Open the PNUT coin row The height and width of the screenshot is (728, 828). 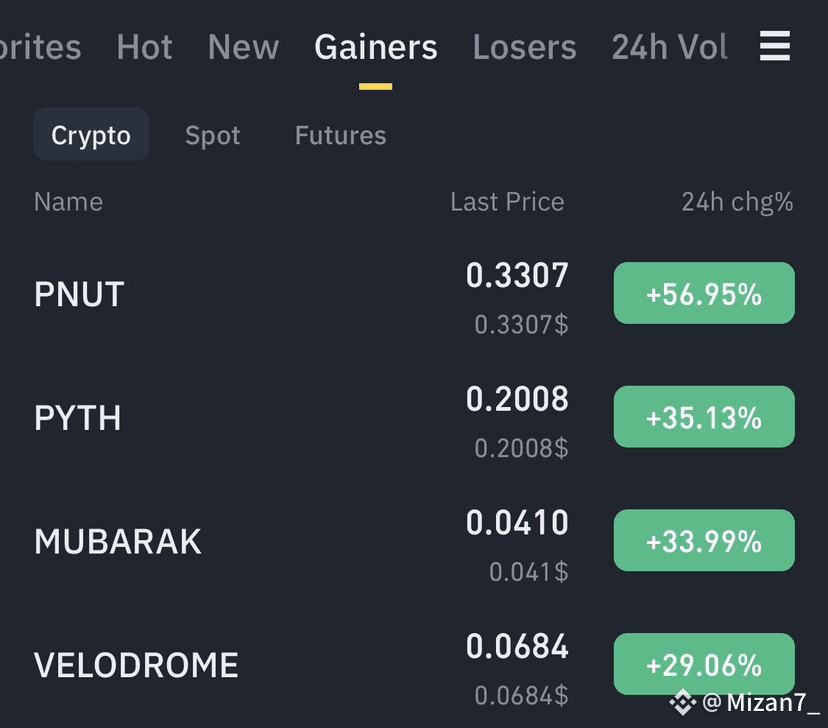tap(414, 294)
